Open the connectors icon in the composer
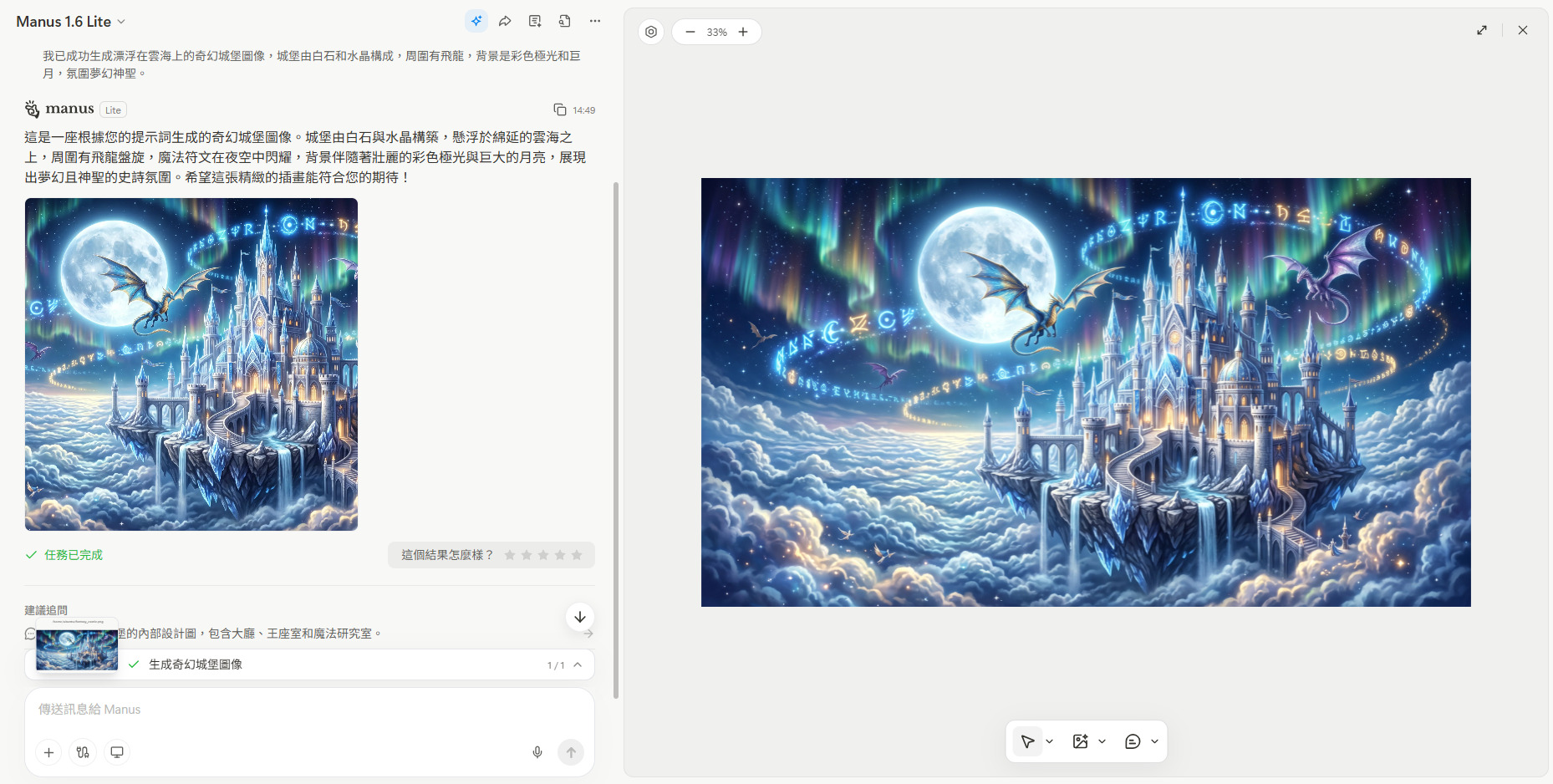The image size is (1553, 784). click(x=83, y=752)
